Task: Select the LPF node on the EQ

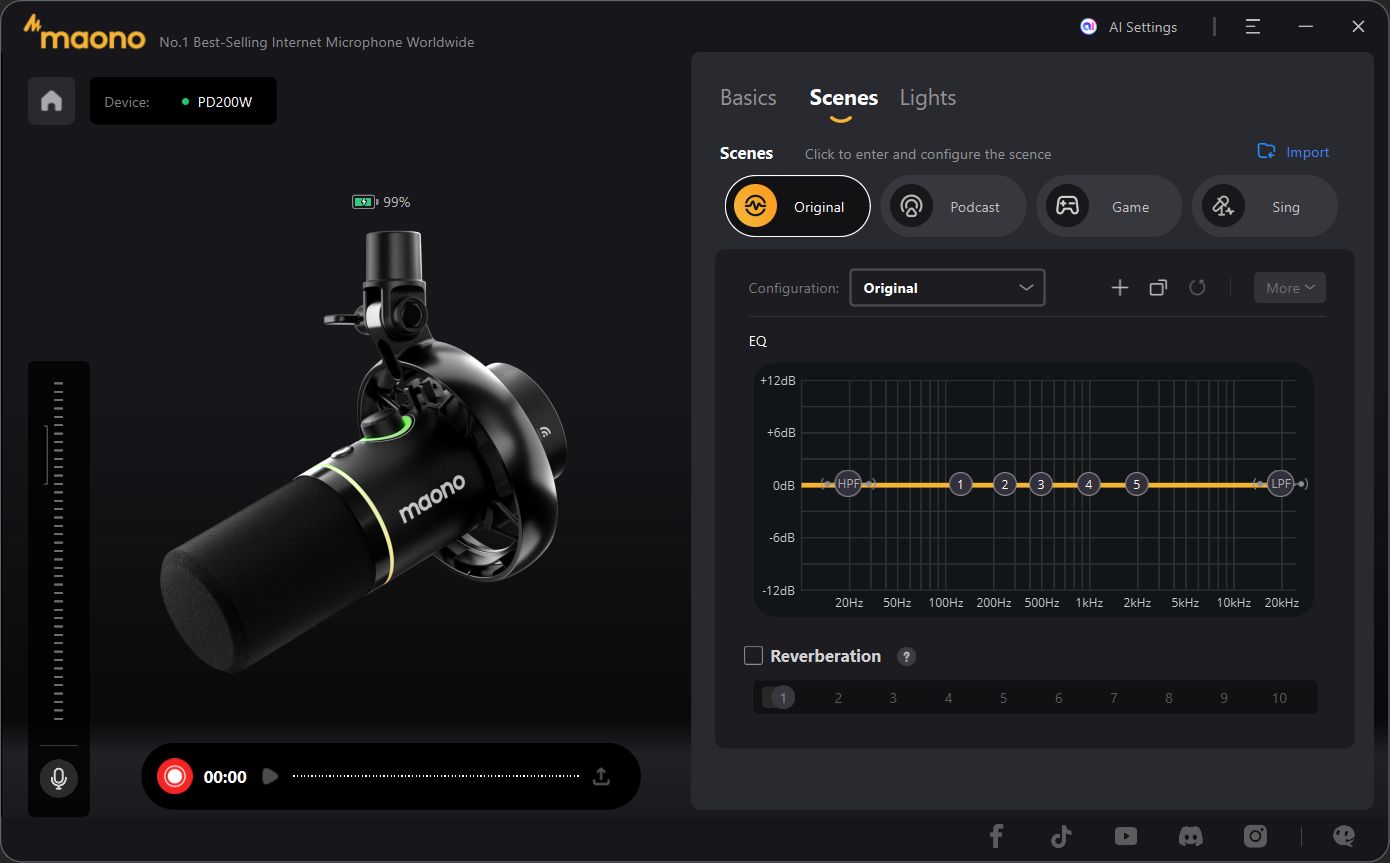Action: click(1281, 484)
